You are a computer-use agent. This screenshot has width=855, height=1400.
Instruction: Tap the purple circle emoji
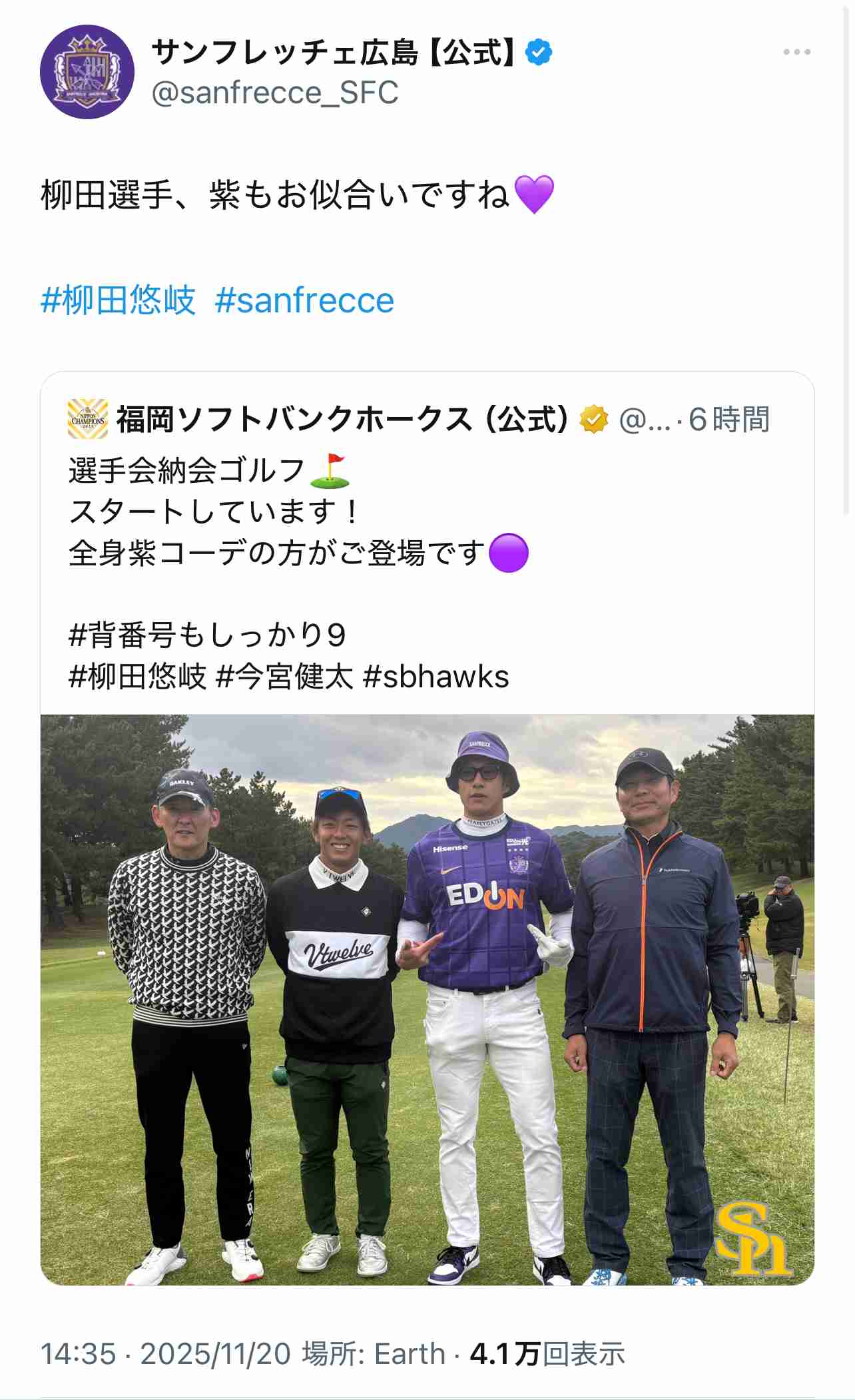click(509, 553)
